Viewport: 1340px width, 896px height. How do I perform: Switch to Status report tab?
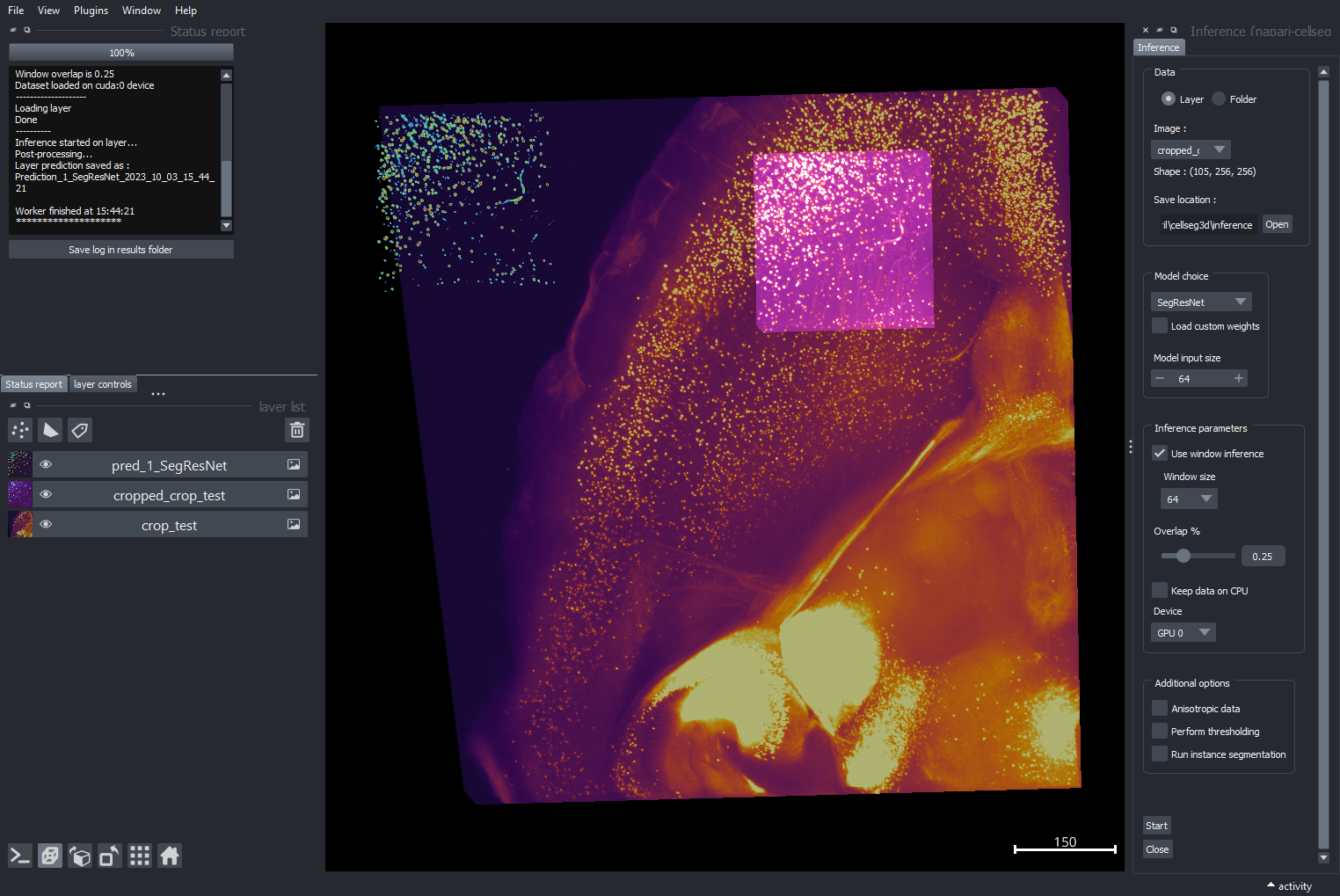34,384
